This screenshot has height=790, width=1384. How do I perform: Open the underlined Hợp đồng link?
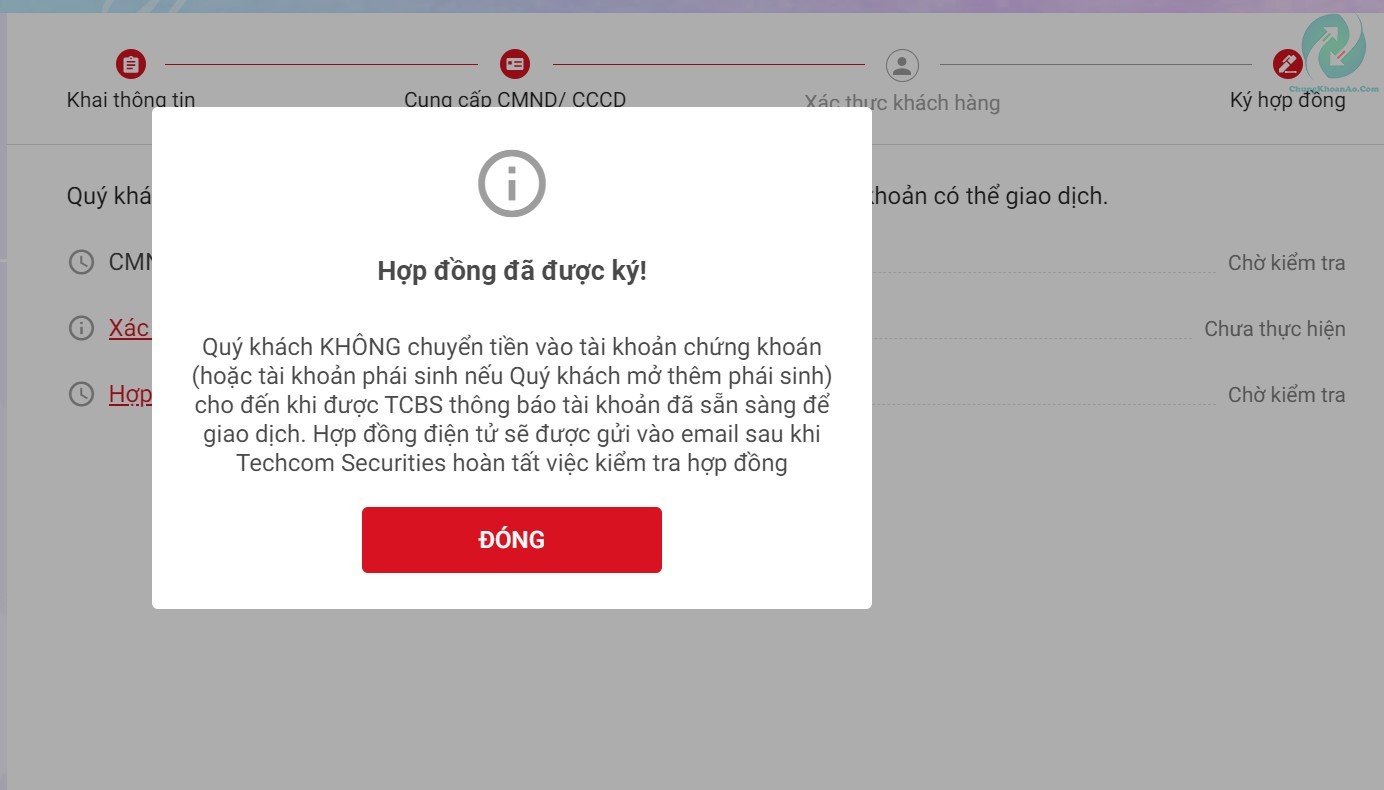tap(130, 394)
